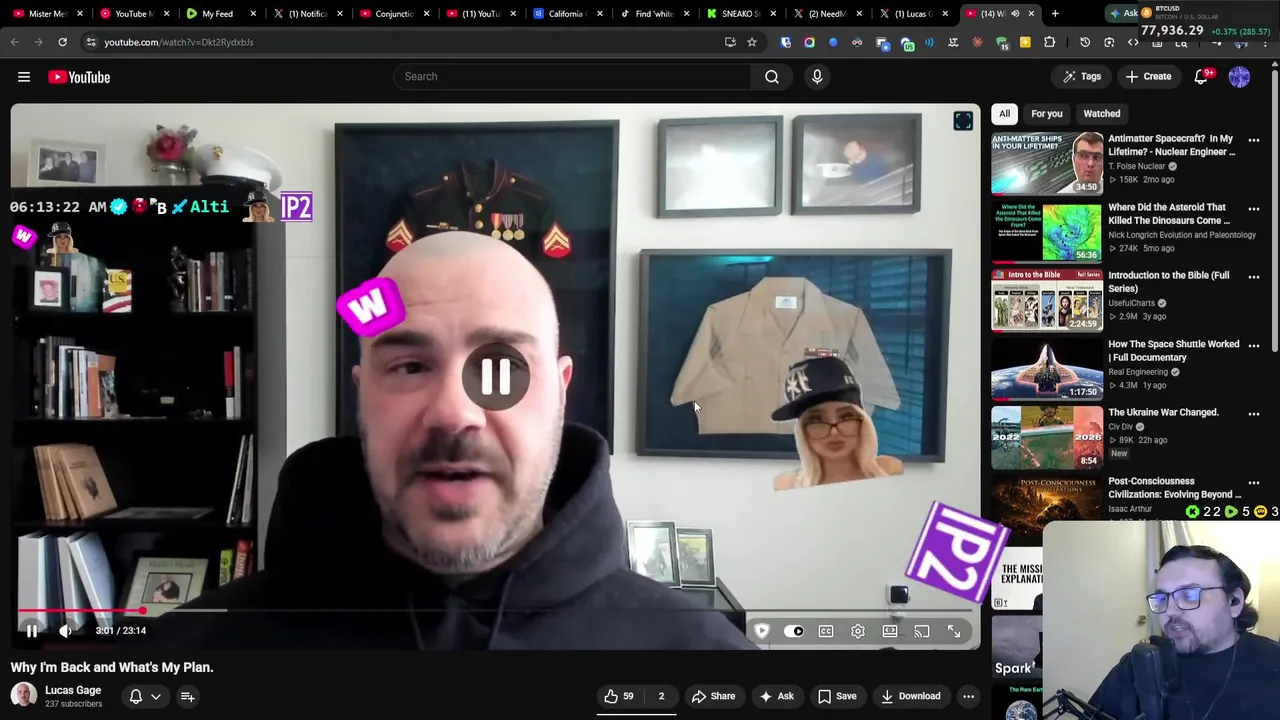The height and width of the screenshot is (720, 1280).
Task: Open options for Post-Consciousness Civilizations video
Action: (x=1254, y=483)
